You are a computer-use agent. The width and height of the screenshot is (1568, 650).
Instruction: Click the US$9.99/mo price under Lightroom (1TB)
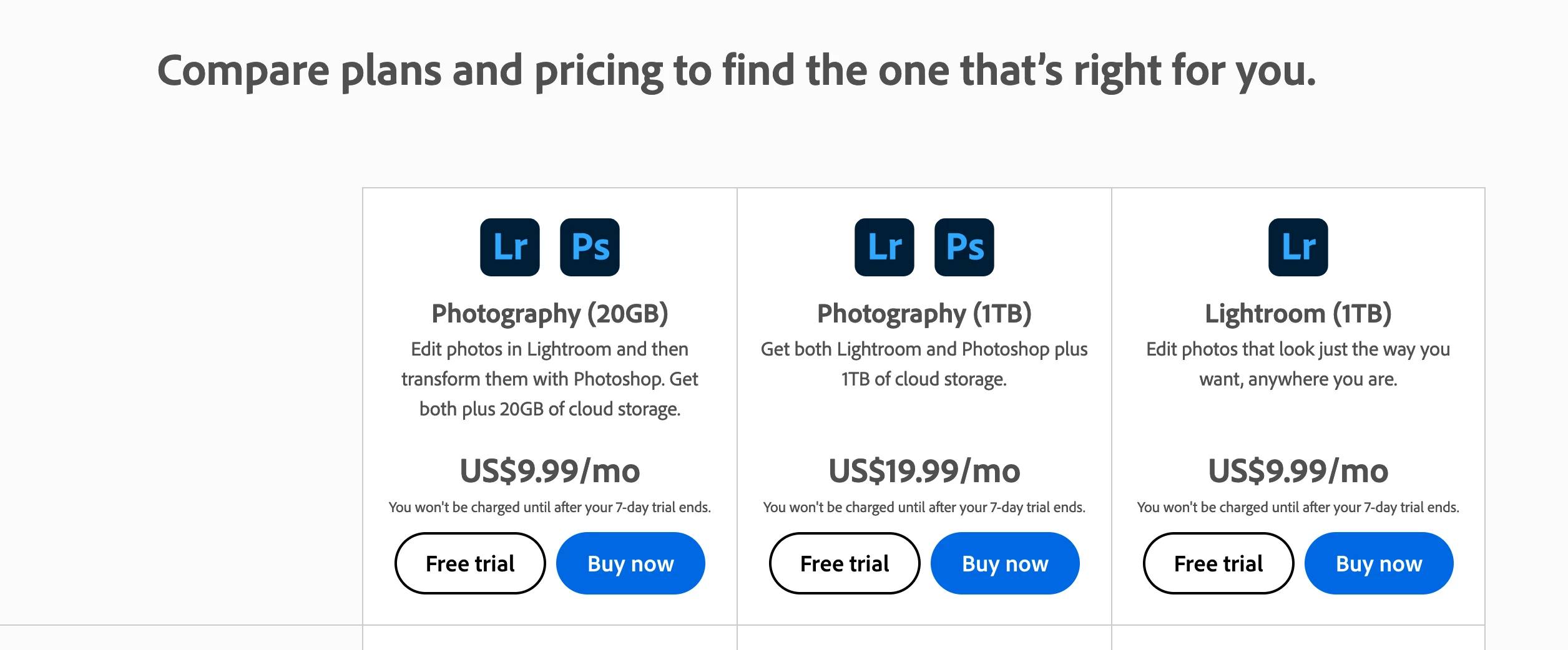1298,471
